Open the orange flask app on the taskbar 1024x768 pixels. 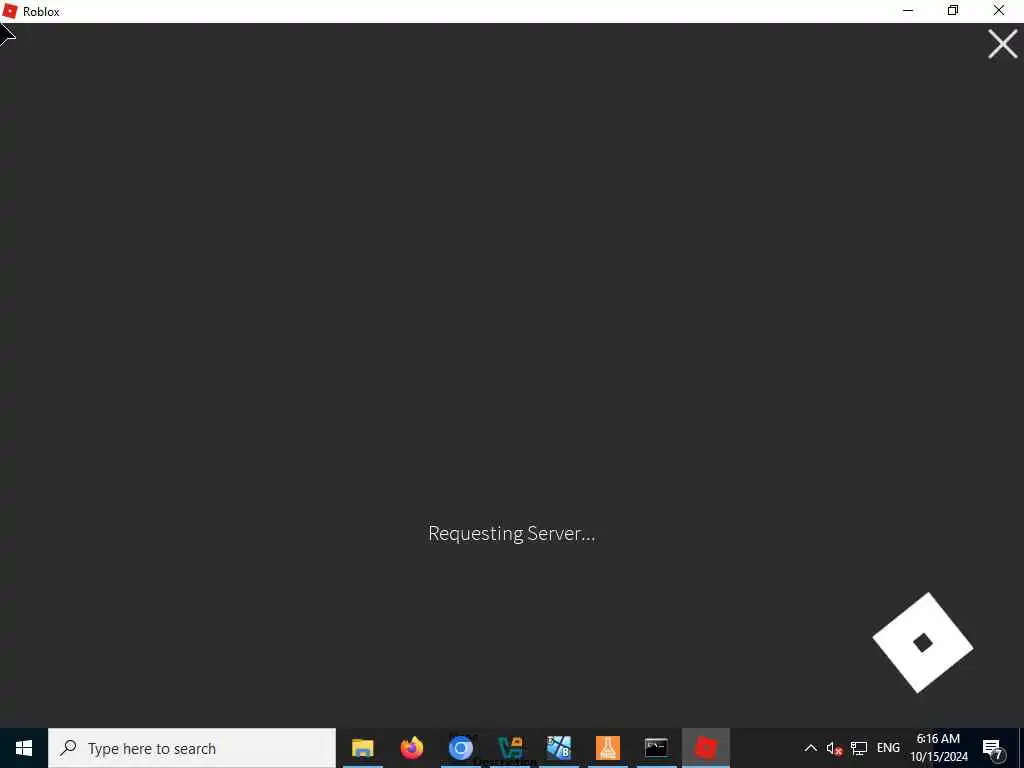point(607,748)
